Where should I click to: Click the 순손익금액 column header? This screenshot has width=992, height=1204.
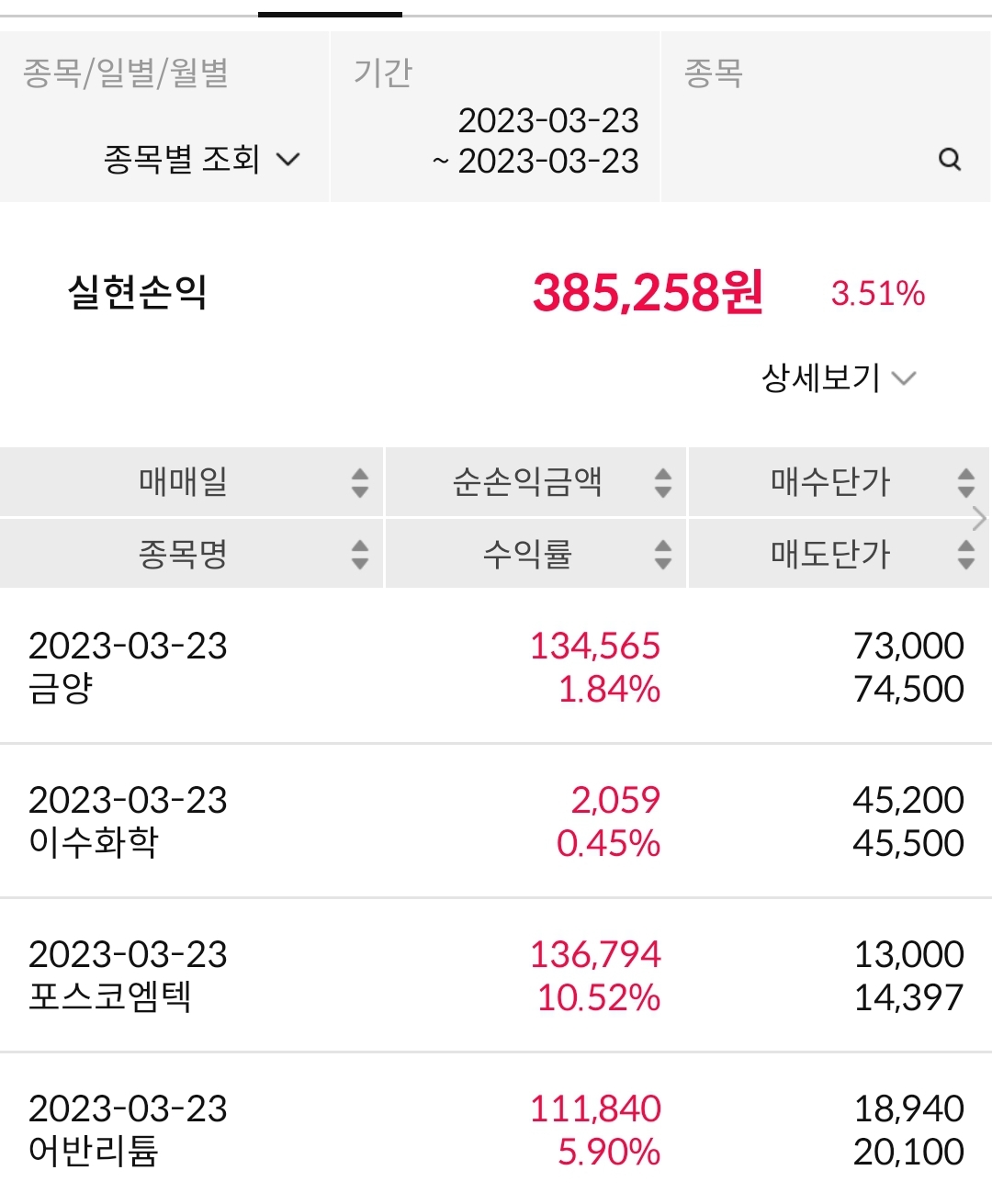(x=527, y=481)
